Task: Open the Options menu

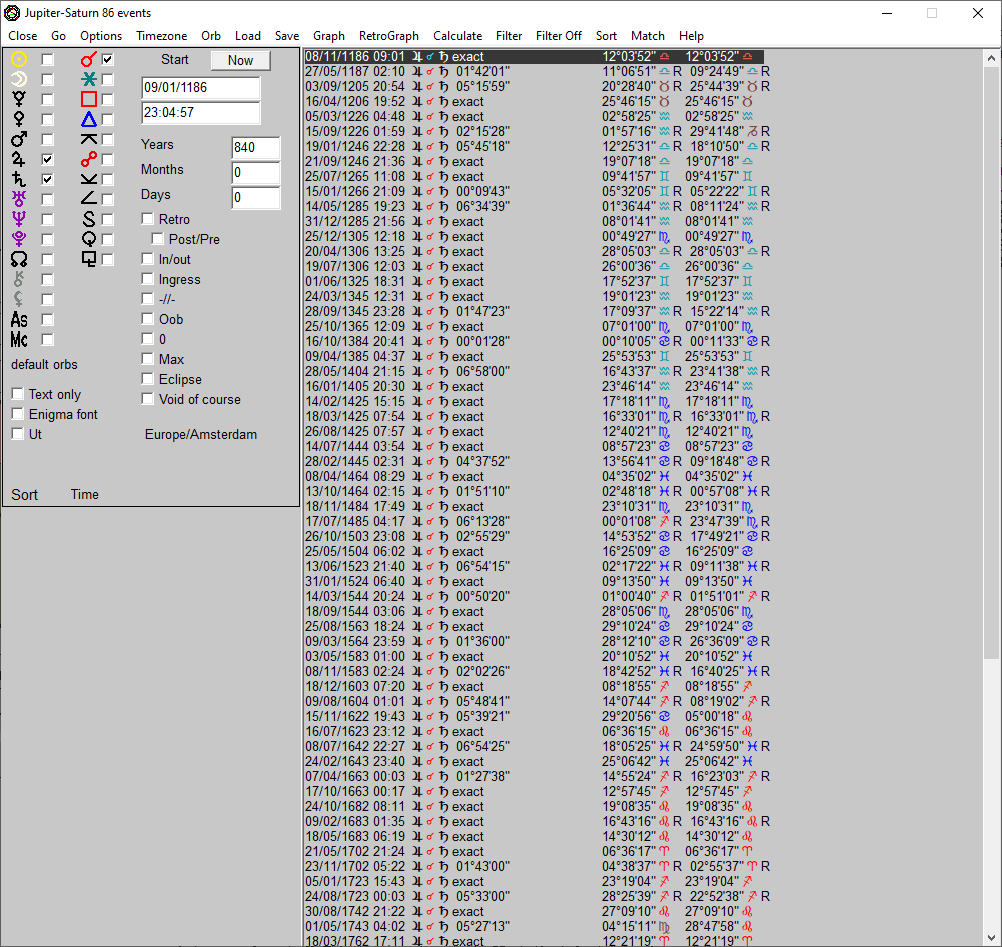Action: click(x=101, y=35)
